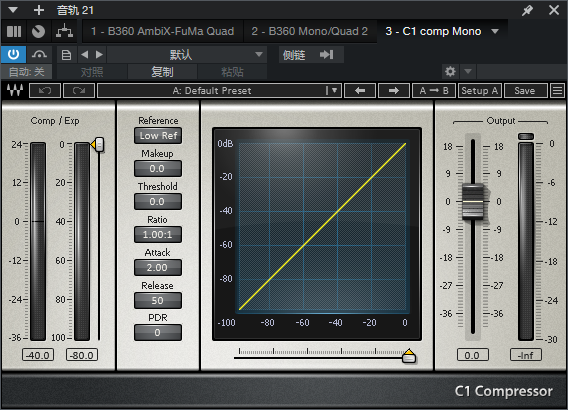Load previous preset with left arrow

point(360,91)
